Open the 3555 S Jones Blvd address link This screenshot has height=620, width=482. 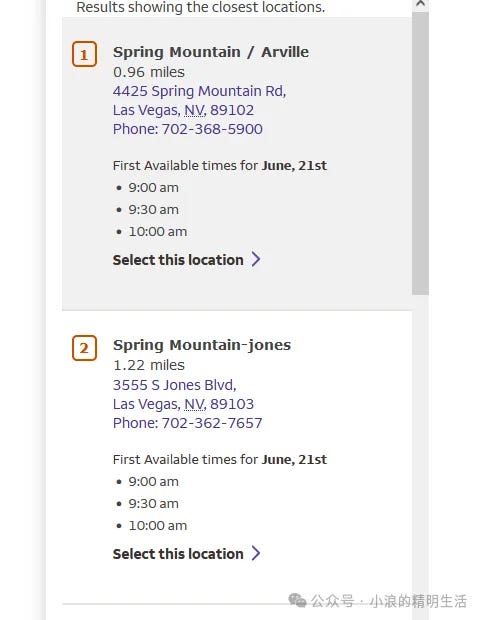(174, 385)
